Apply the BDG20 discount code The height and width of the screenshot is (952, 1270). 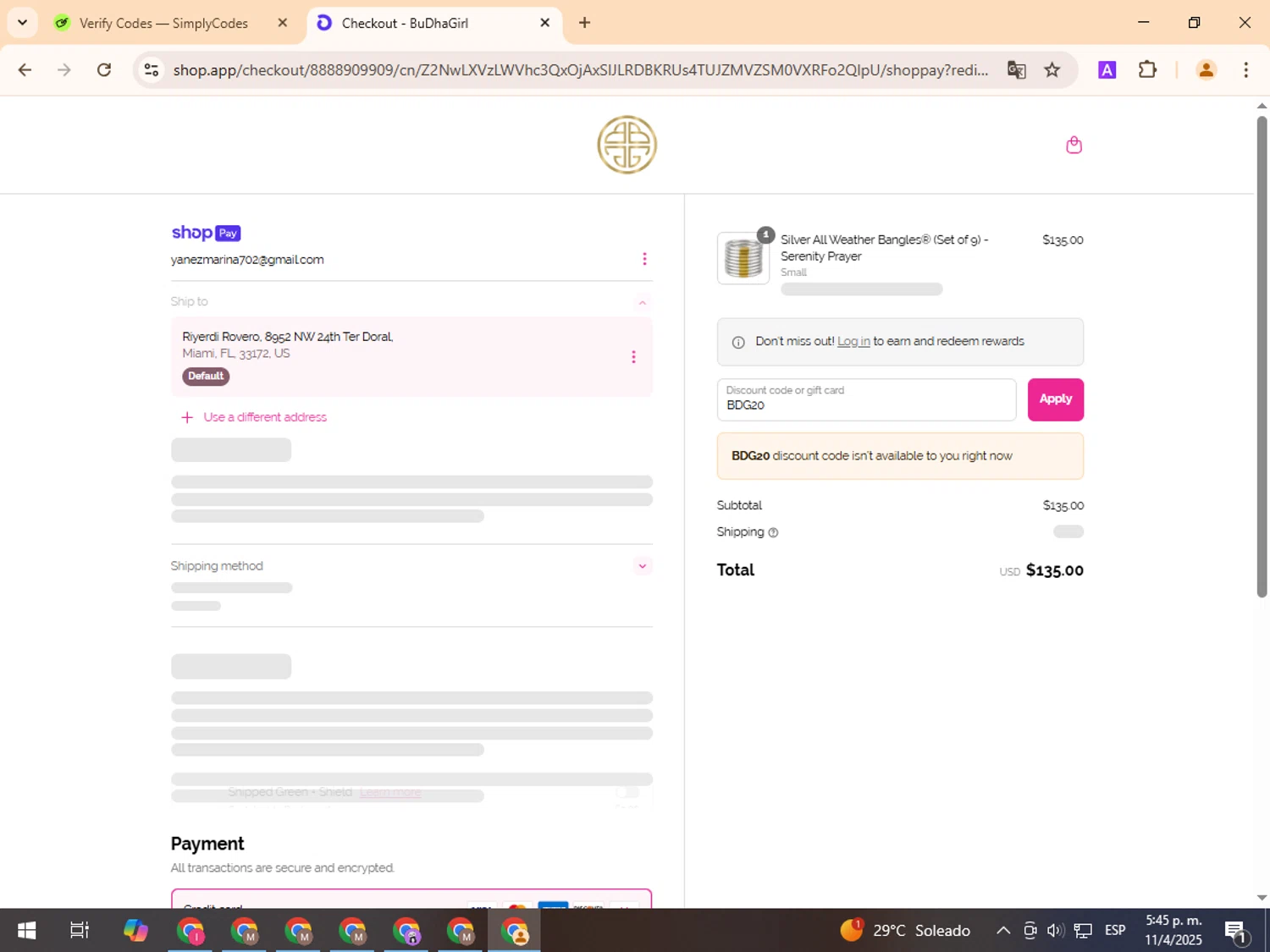pos(1055,399)
